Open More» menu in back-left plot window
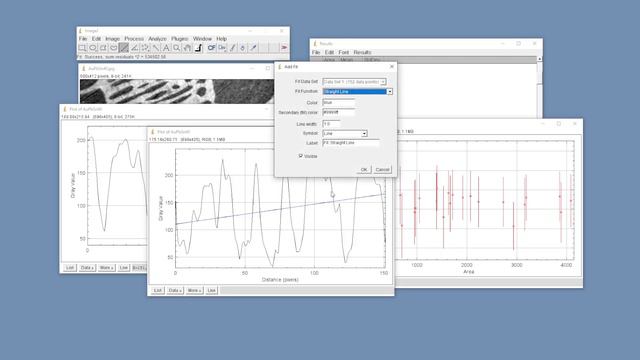 click(107, 268)
